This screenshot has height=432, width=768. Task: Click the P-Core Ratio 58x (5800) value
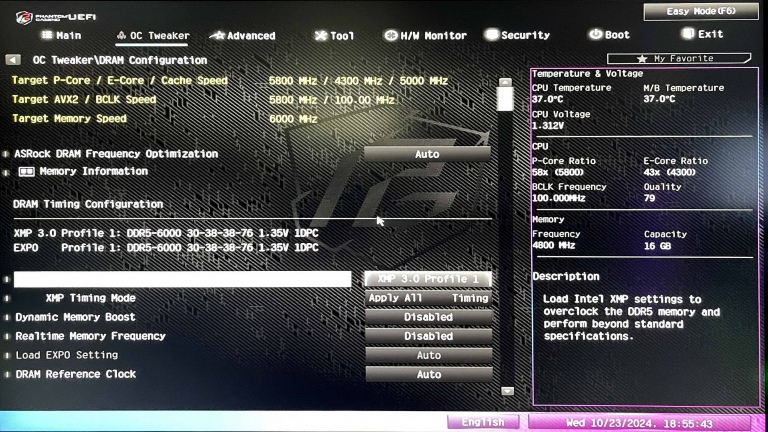[558, 172]
